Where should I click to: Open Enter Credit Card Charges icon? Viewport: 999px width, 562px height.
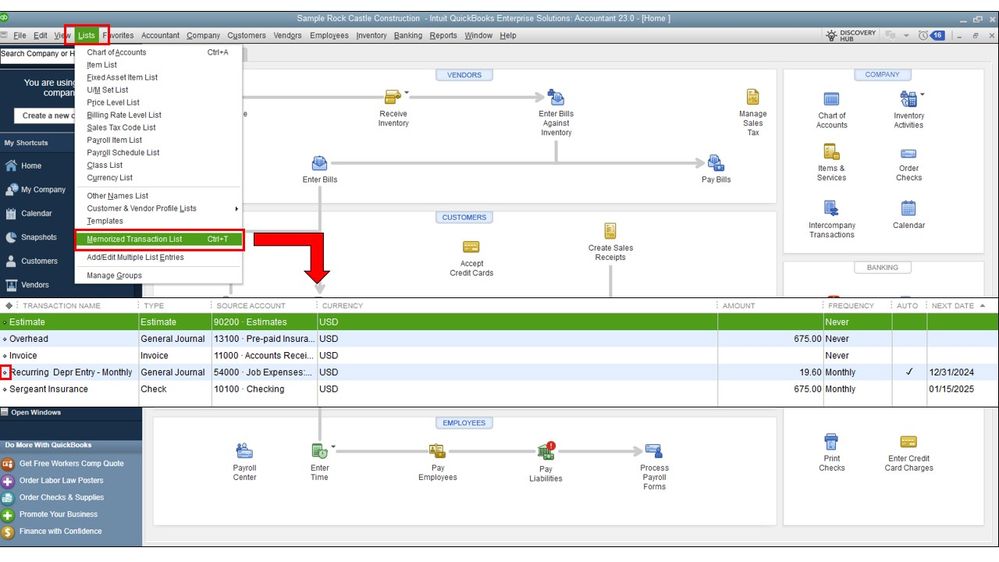click(x=908, y=442)
